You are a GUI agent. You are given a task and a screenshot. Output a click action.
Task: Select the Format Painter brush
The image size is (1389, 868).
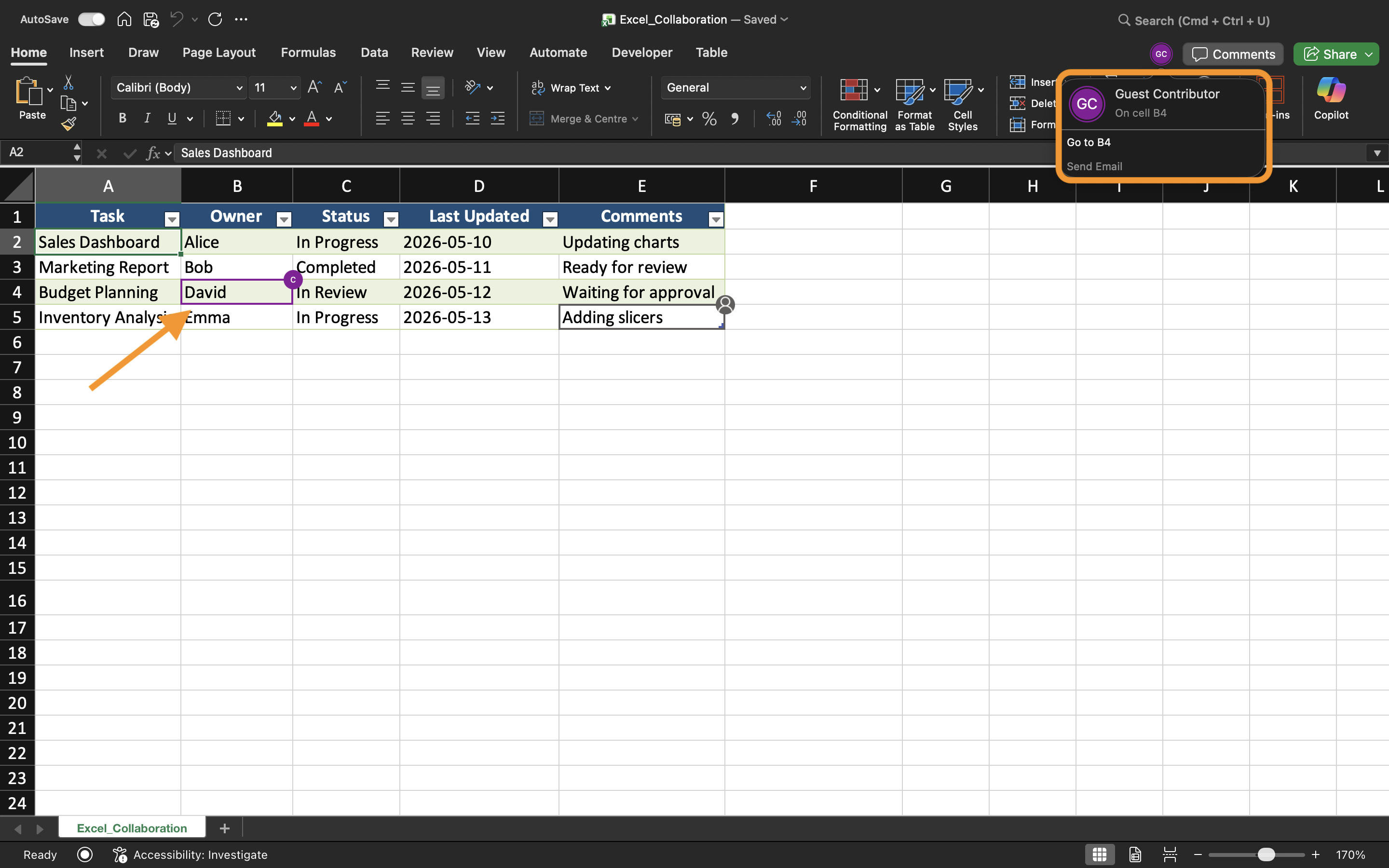[x=68, y=124]
